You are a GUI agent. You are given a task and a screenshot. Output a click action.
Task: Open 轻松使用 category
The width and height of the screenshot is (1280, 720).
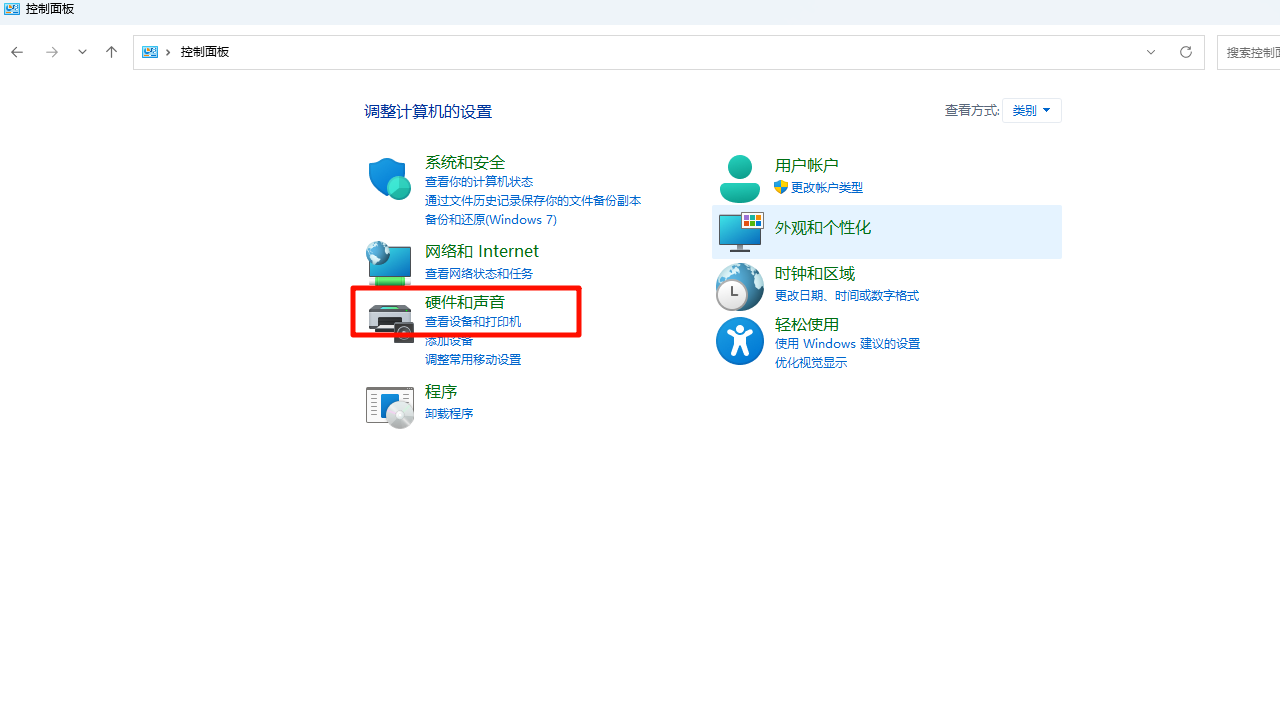pyautogui.click(x=807, y=324)
